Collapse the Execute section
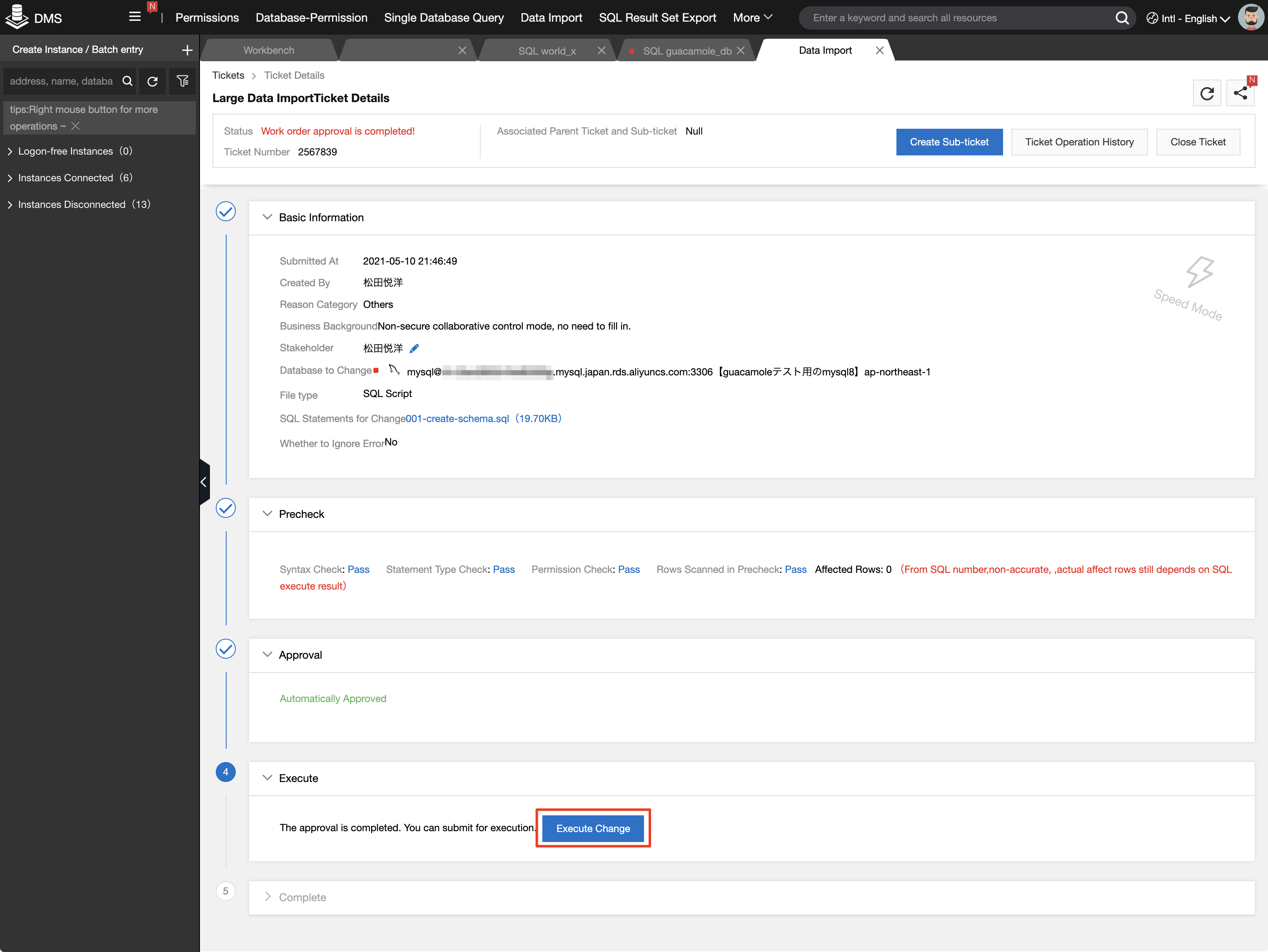The image size is (1268, 952). click(267, 778)
